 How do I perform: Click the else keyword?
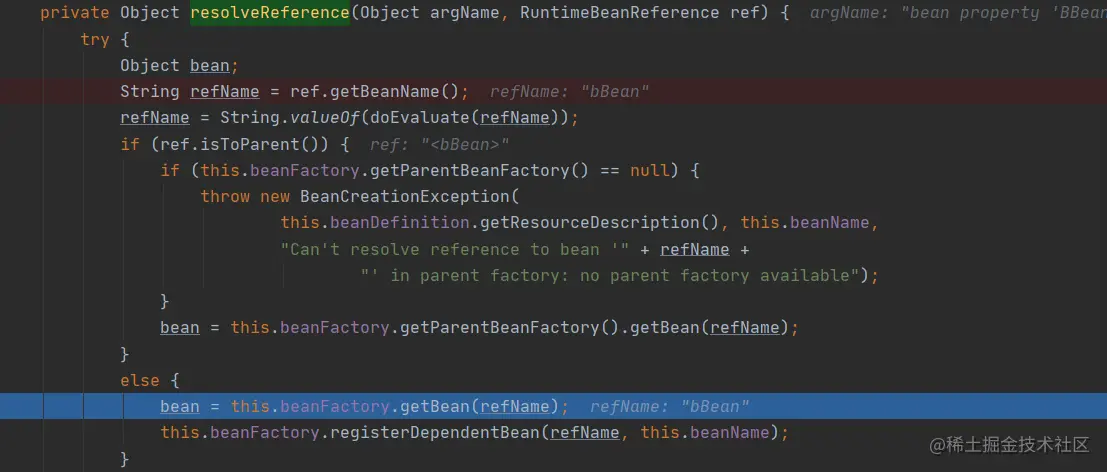coord(140,380)
